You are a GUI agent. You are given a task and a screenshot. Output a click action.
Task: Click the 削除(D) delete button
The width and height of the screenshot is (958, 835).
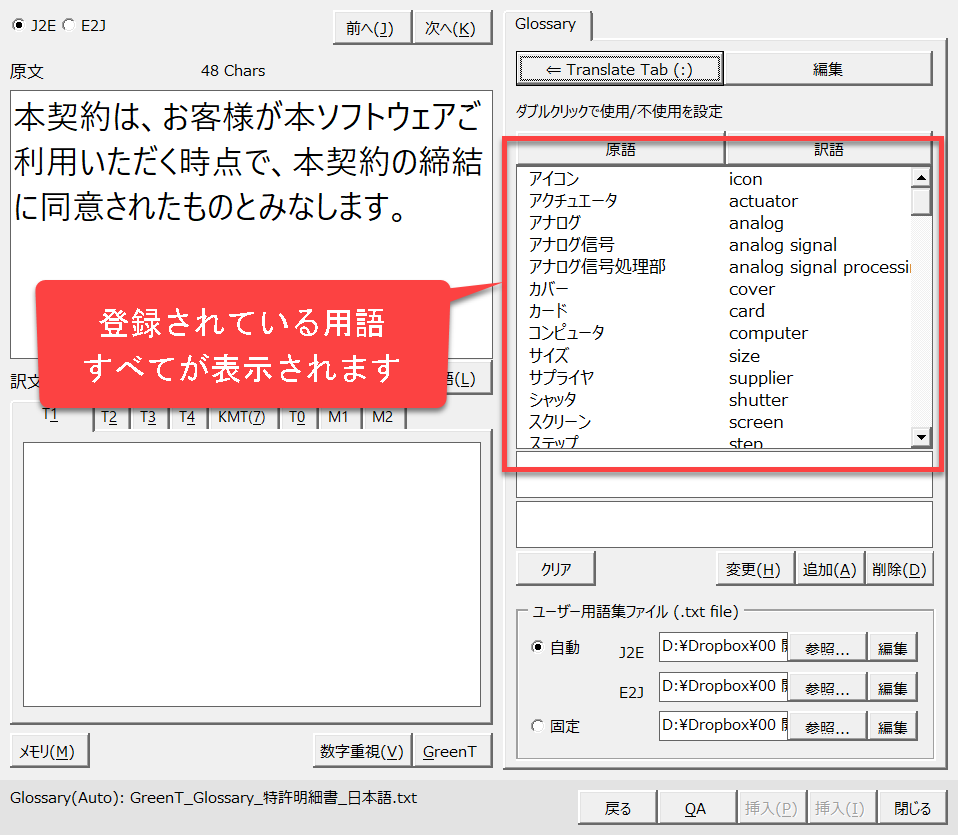(x=899, y=569)
